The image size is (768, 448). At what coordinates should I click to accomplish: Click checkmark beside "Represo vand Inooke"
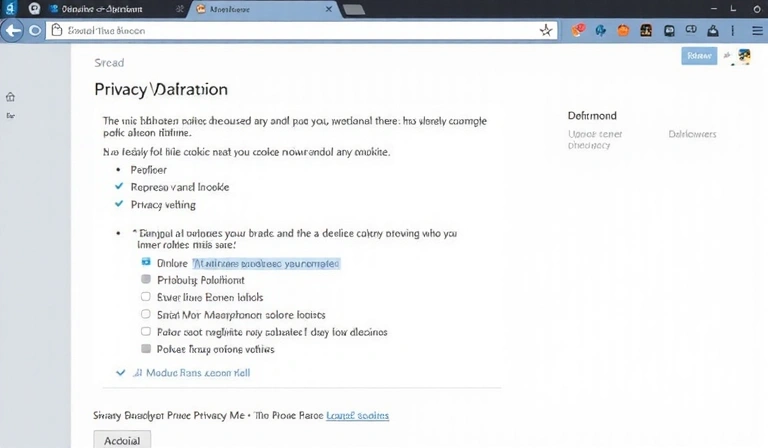tap(119, 186)
